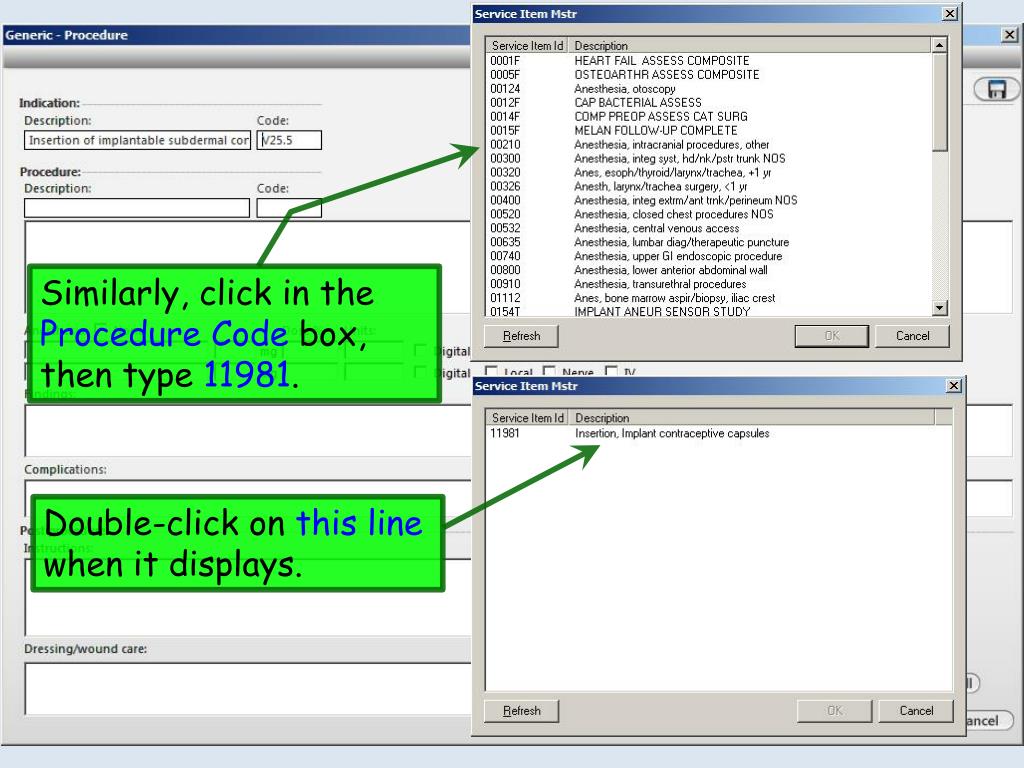Select the 00124 Anesthesia, otoscopy row
This screenshot has width=1024, height=768.
[x=709, y=89]
